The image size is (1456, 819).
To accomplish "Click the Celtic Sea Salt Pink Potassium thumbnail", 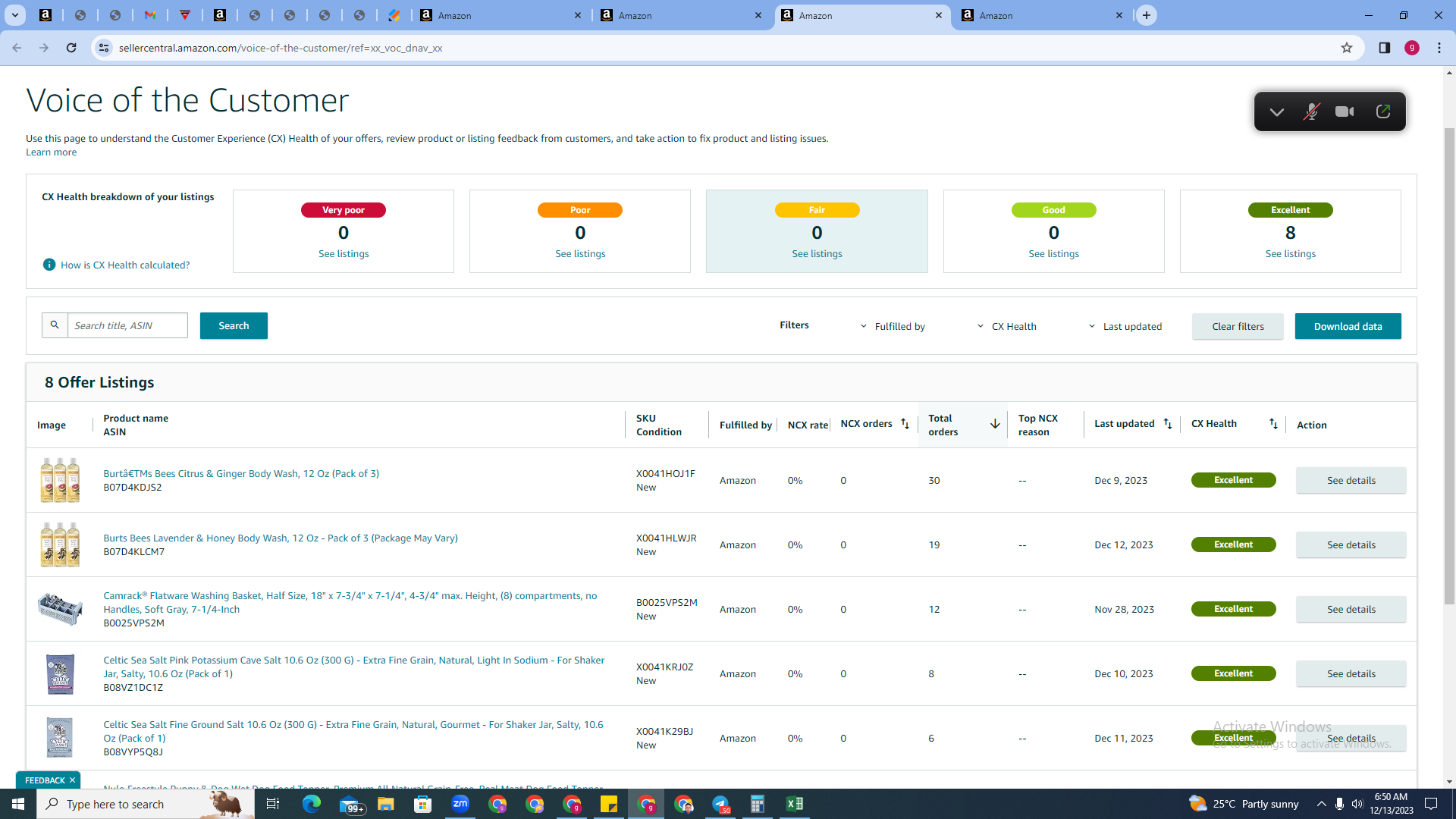I will click(x=60, y=673).
